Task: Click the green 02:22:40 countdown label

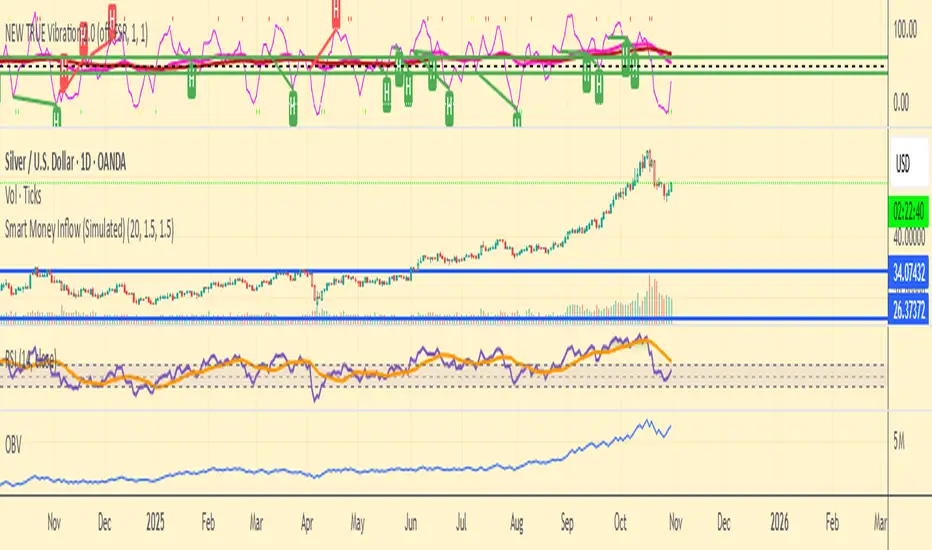Action: point(909,210)
